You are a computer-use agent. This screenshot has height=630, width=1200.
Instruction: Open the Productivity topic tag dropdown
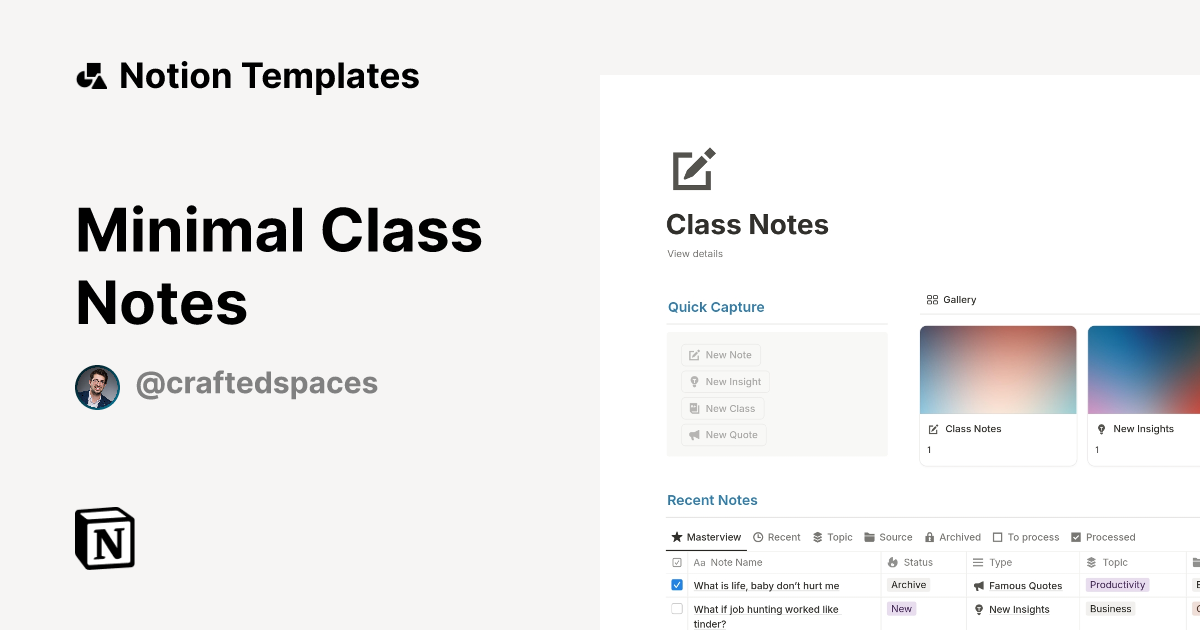tap(1118, 585)
